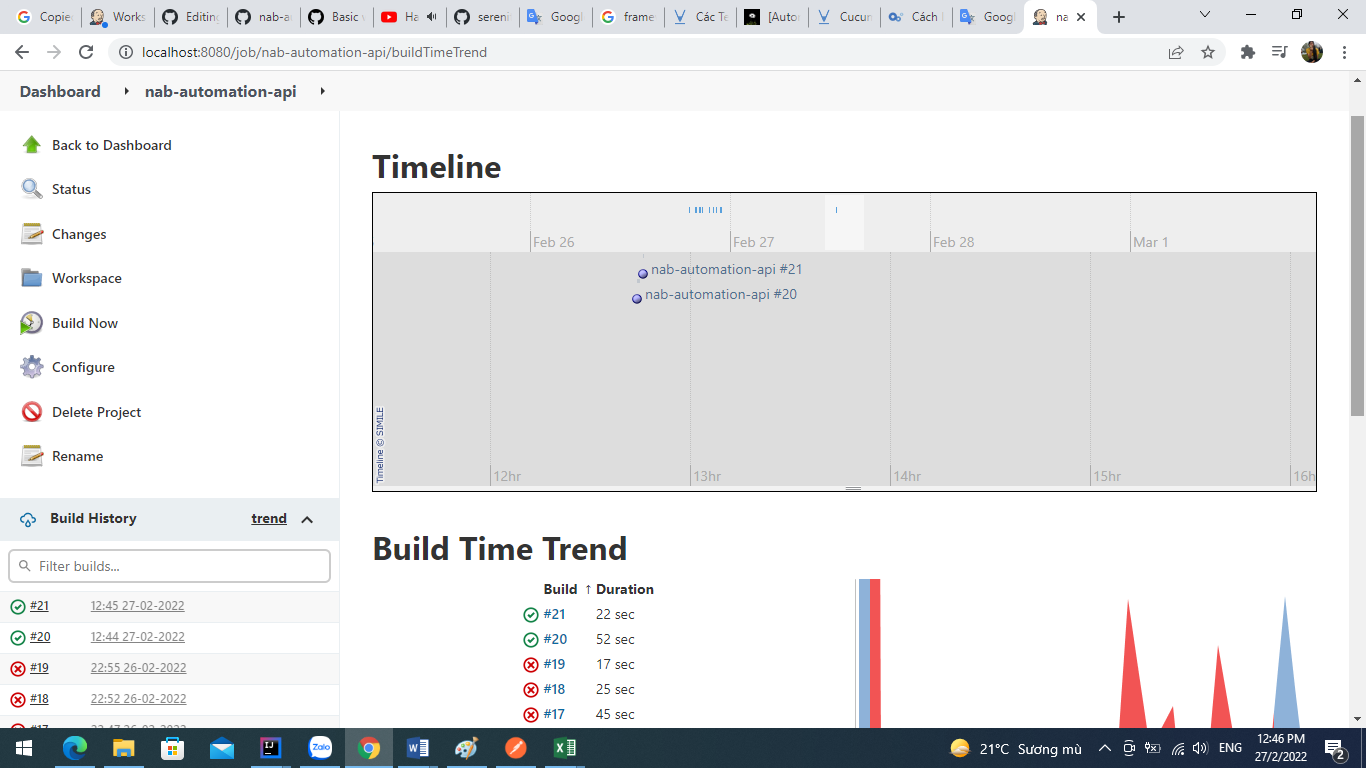Open a new browser tab
This screenshot has width=1366, height=768.
[x=1119, y=17]
